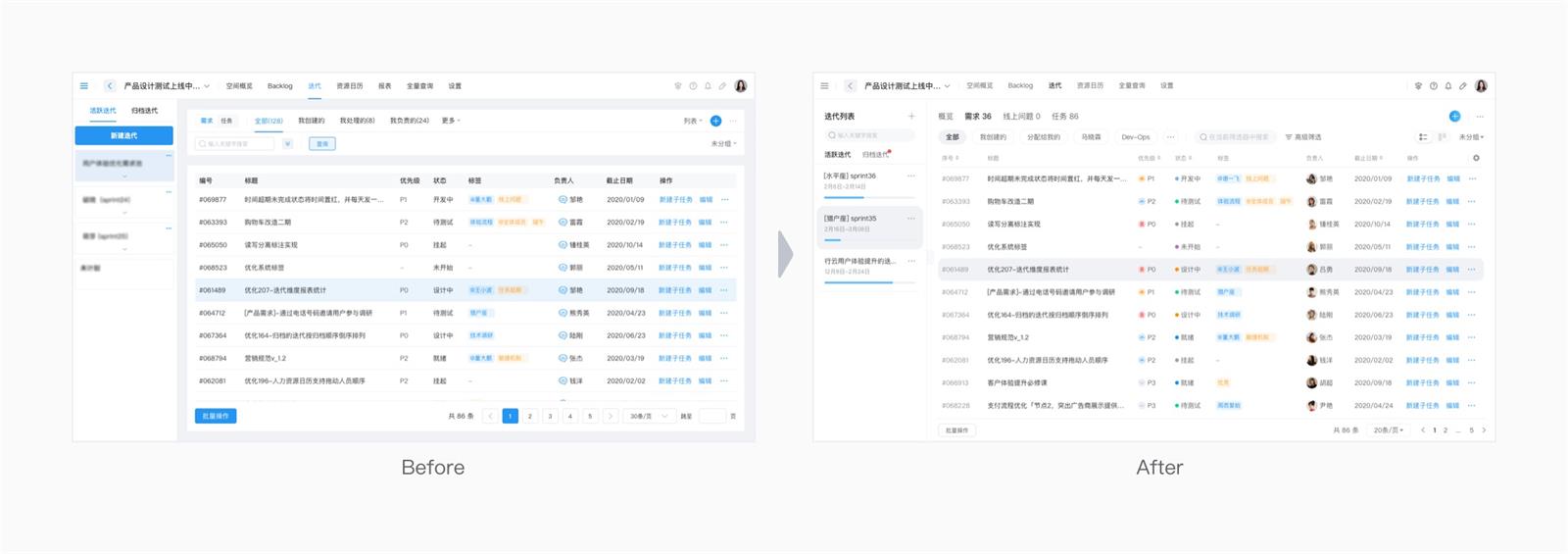
Task: Switch to list view toggle beside 未分组 in After
Action: pos(1423,137)
